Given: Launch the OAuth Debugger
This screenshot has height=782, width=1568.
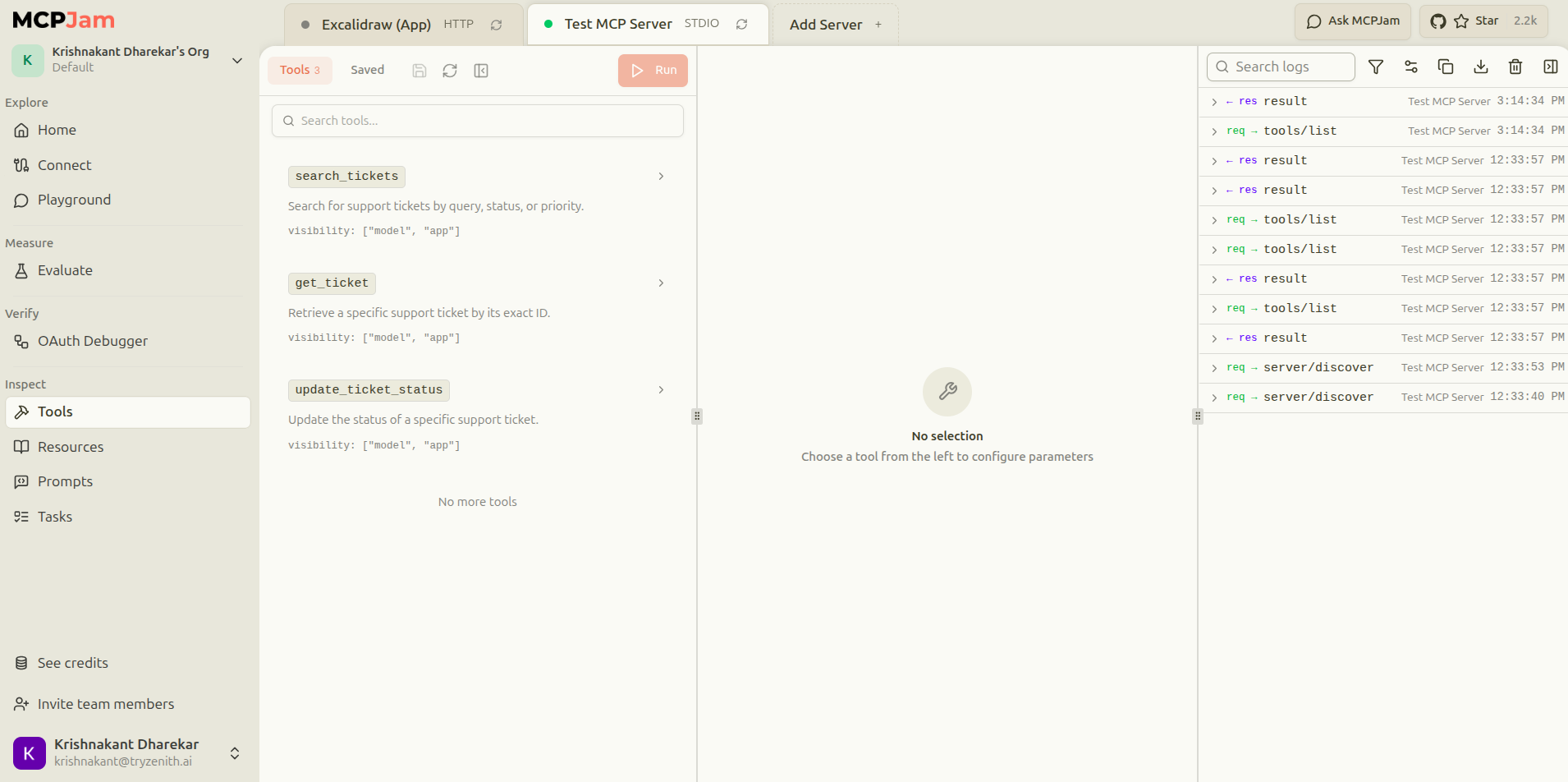Looking at the screenshot, I should click(127, 341).
